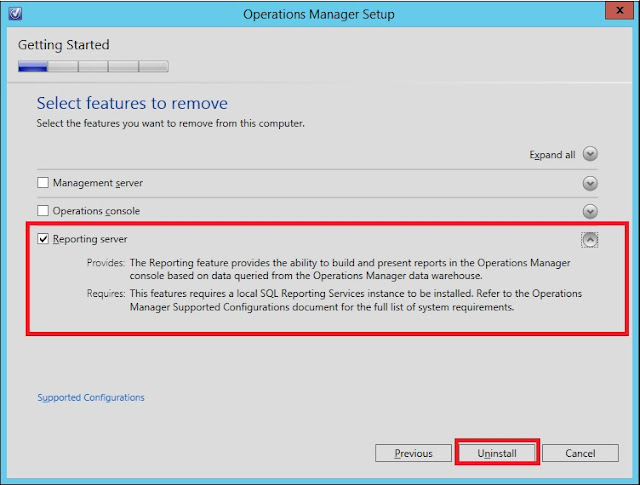
Task: Cancel the setup wizard
Action: [580, 453]
